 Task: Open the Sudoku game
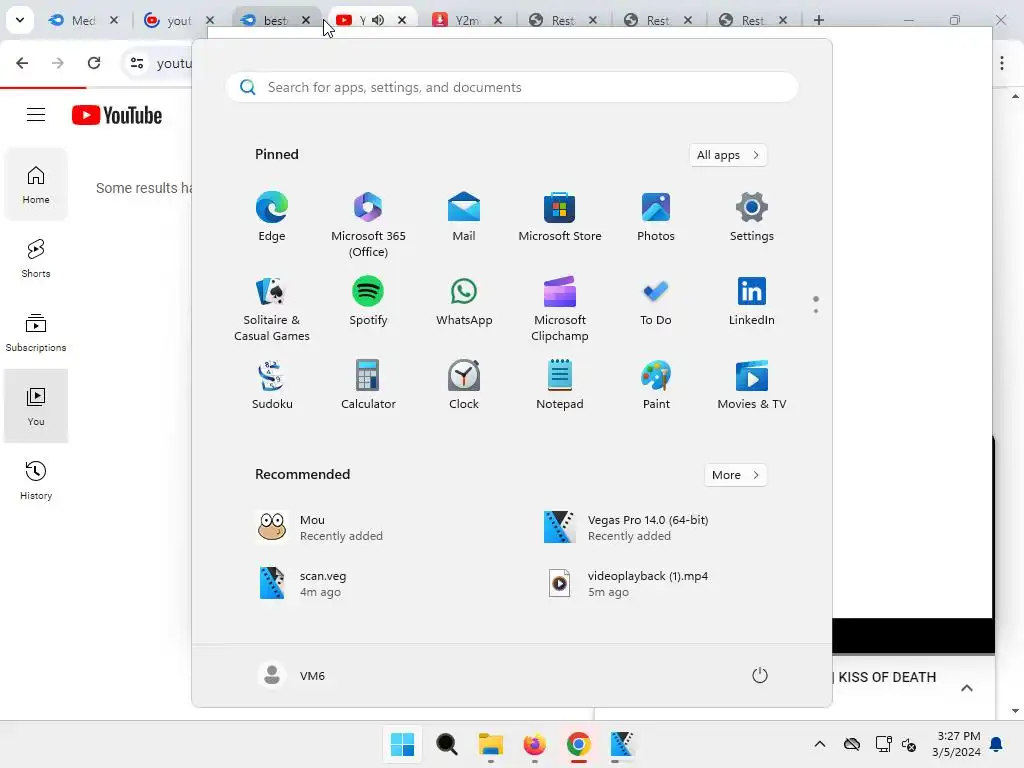[x=272, y=385]
